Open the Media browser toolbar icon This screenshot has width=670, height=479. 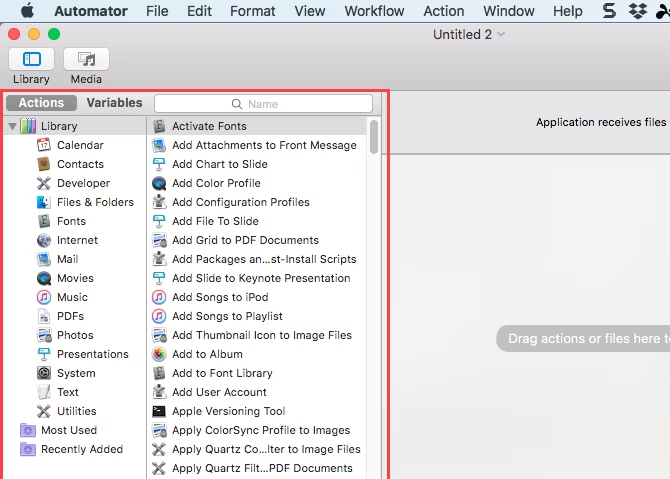(x=86, y=59)
